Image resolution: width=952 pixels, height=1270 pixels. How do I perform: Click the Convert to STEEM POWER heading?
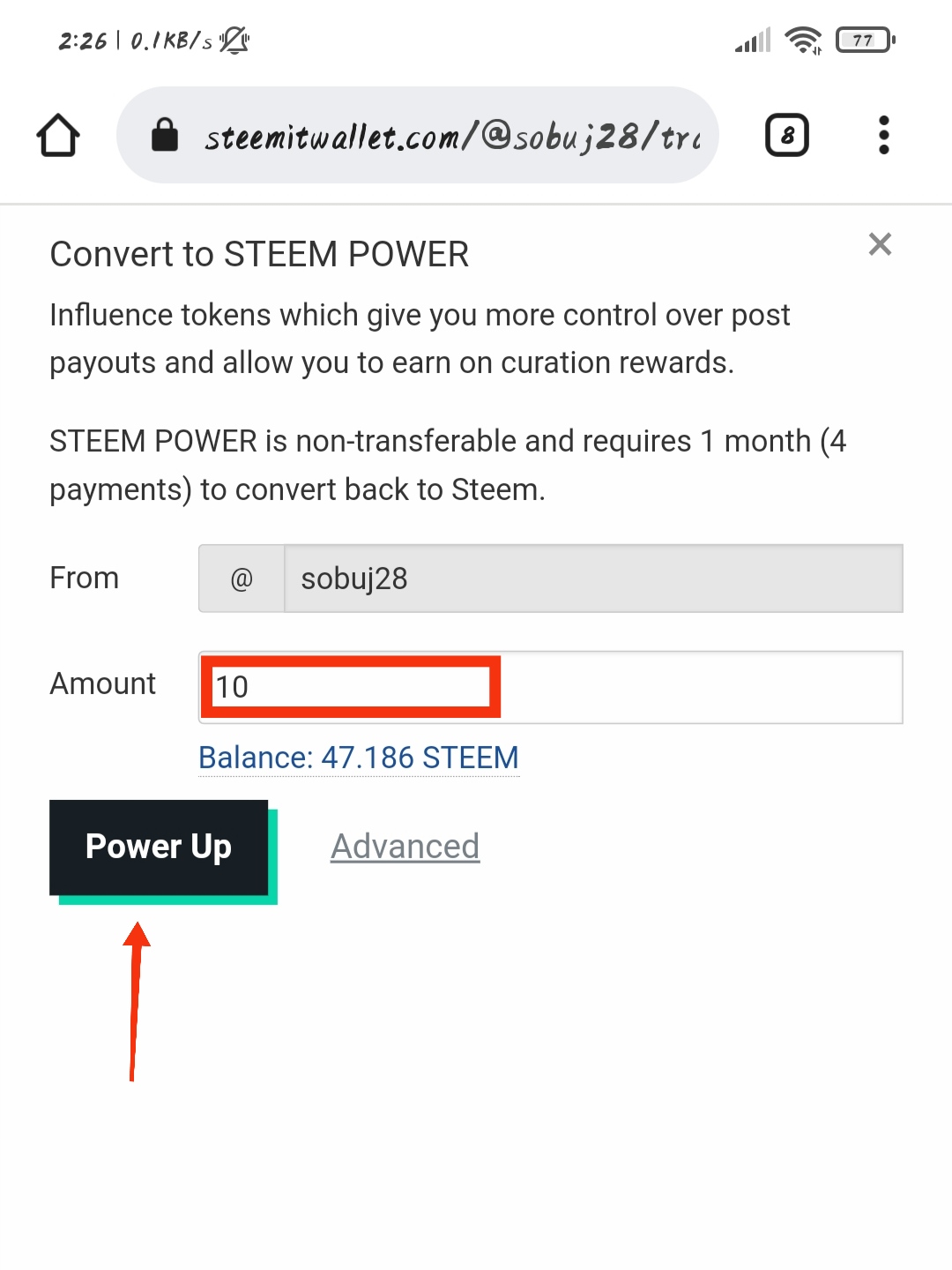[259, 254]
